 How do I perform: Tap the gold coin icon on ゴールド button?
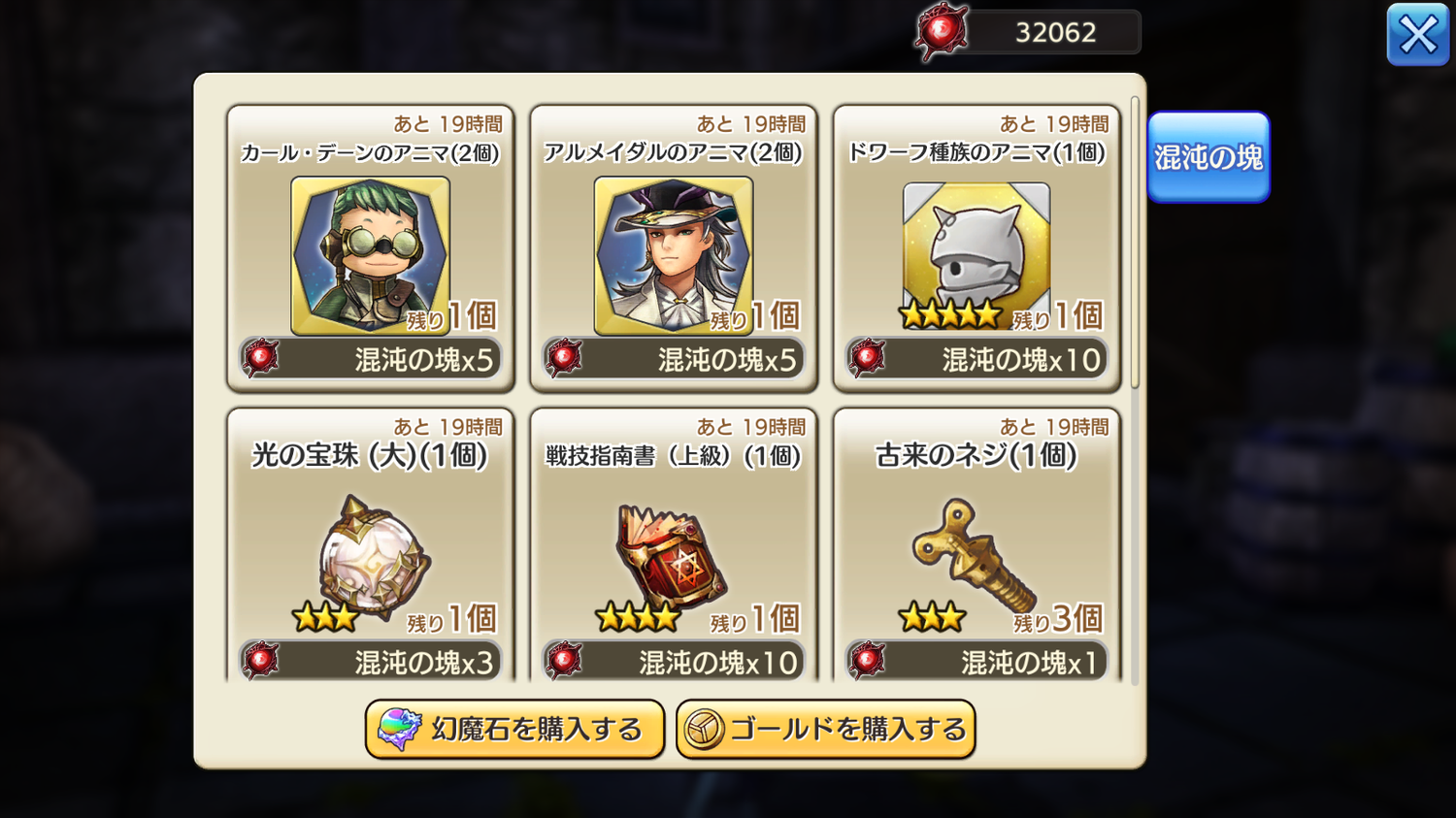(704, 730)
